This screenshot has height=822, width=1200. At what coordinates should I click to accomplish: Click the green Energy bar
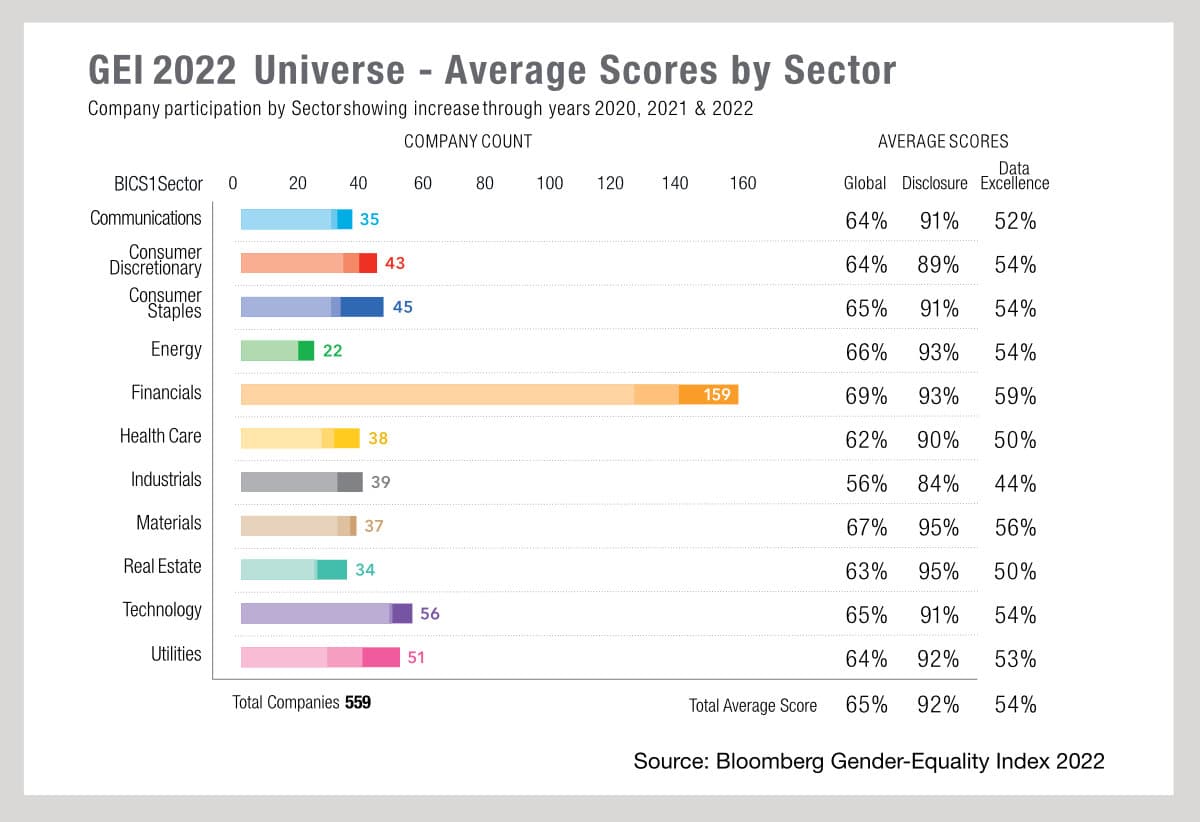coord(277,351)
